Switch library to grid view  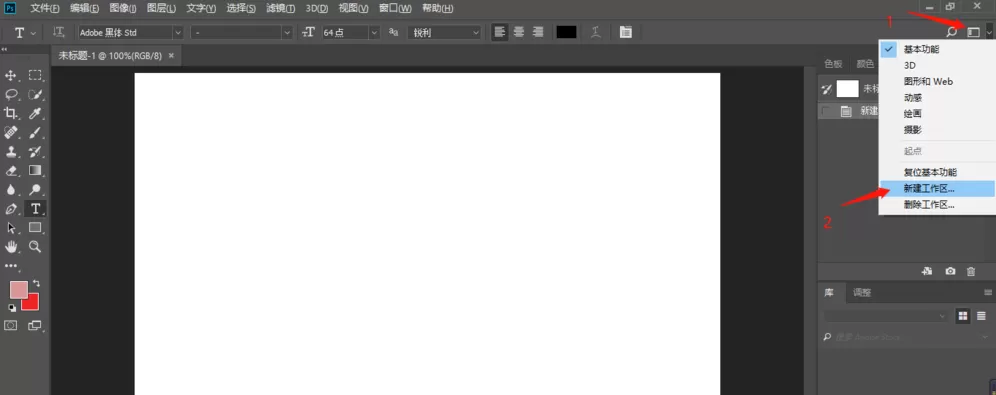pyautogui.click(x=963, y=316)
